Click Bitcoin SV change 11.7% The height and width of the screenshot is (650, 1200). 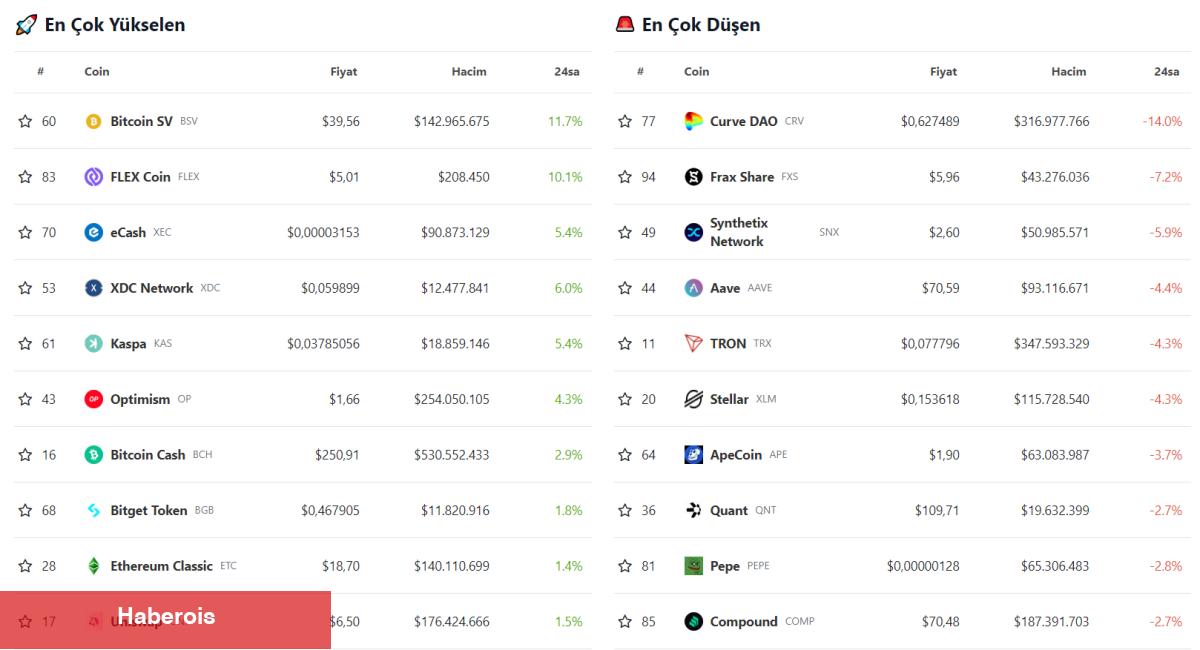pyautogui.click(x=565, y=121)
